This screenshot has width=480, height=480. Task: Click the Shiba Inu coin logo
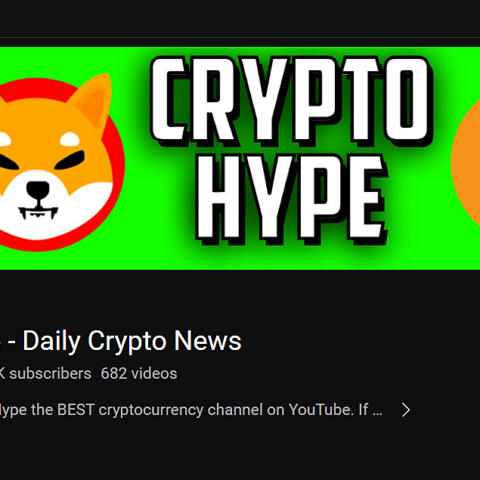pos(60,162)
